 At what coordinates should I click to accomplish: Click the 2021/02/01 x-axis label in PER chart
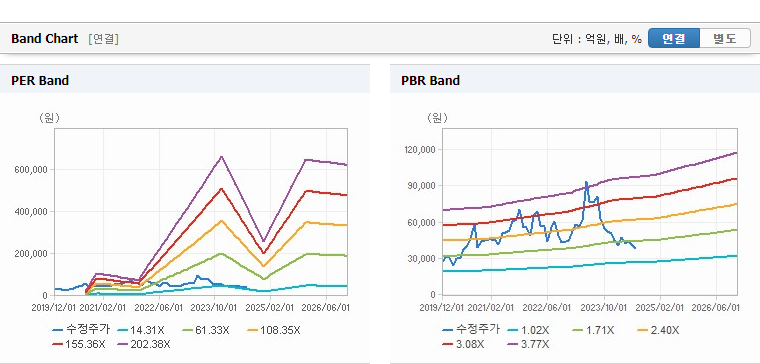tap(102, 308)
